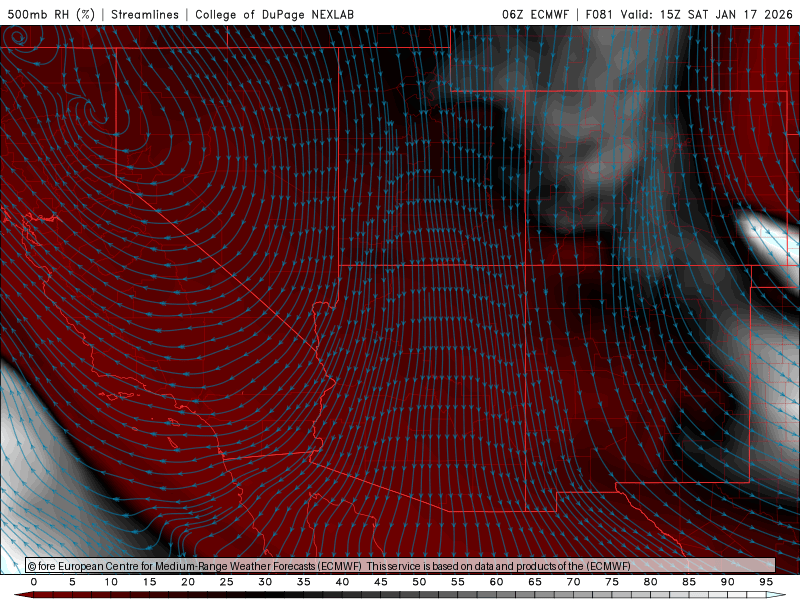Screen dimensions: 800x600
Task: Click the "06Z ECMWF" model run label
Action: pyautogui.click(x=535, y=14)
